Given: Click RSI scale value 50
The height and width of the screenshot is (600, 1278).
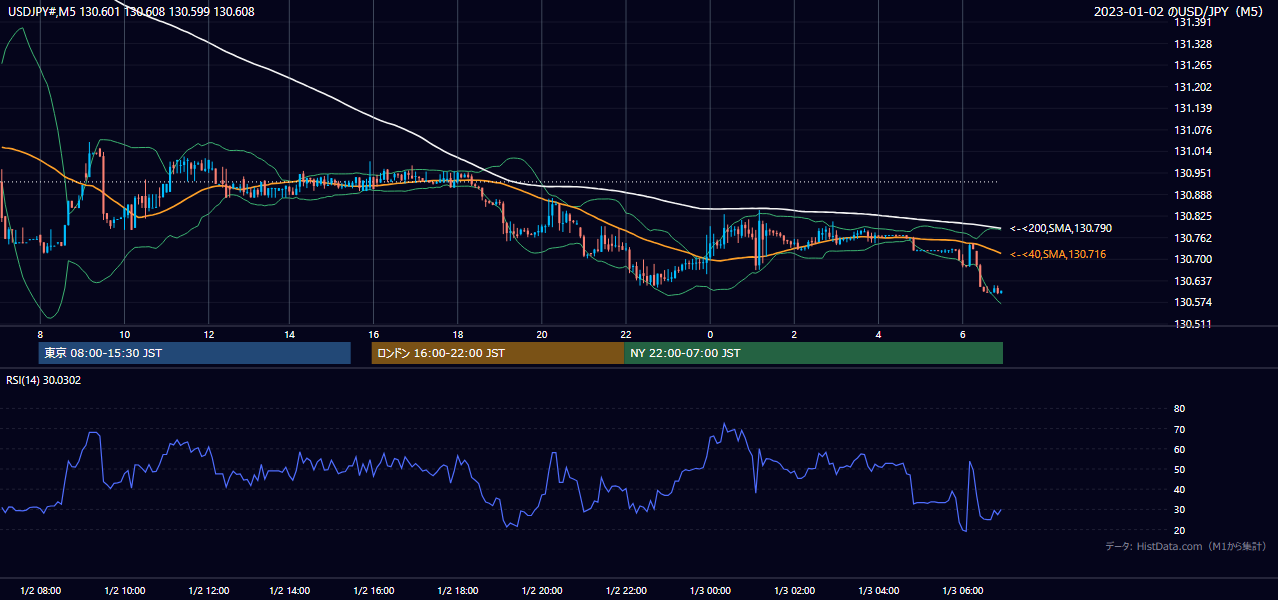Looking at the screenshot, I should click(x=1179, y=469).
